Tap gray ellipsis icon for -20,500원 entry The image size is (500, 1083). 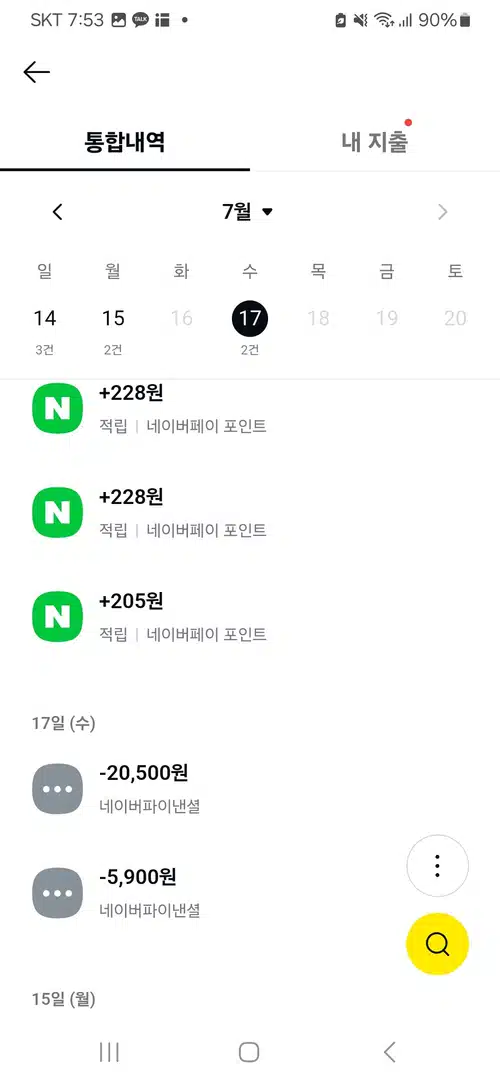[57, 789]
